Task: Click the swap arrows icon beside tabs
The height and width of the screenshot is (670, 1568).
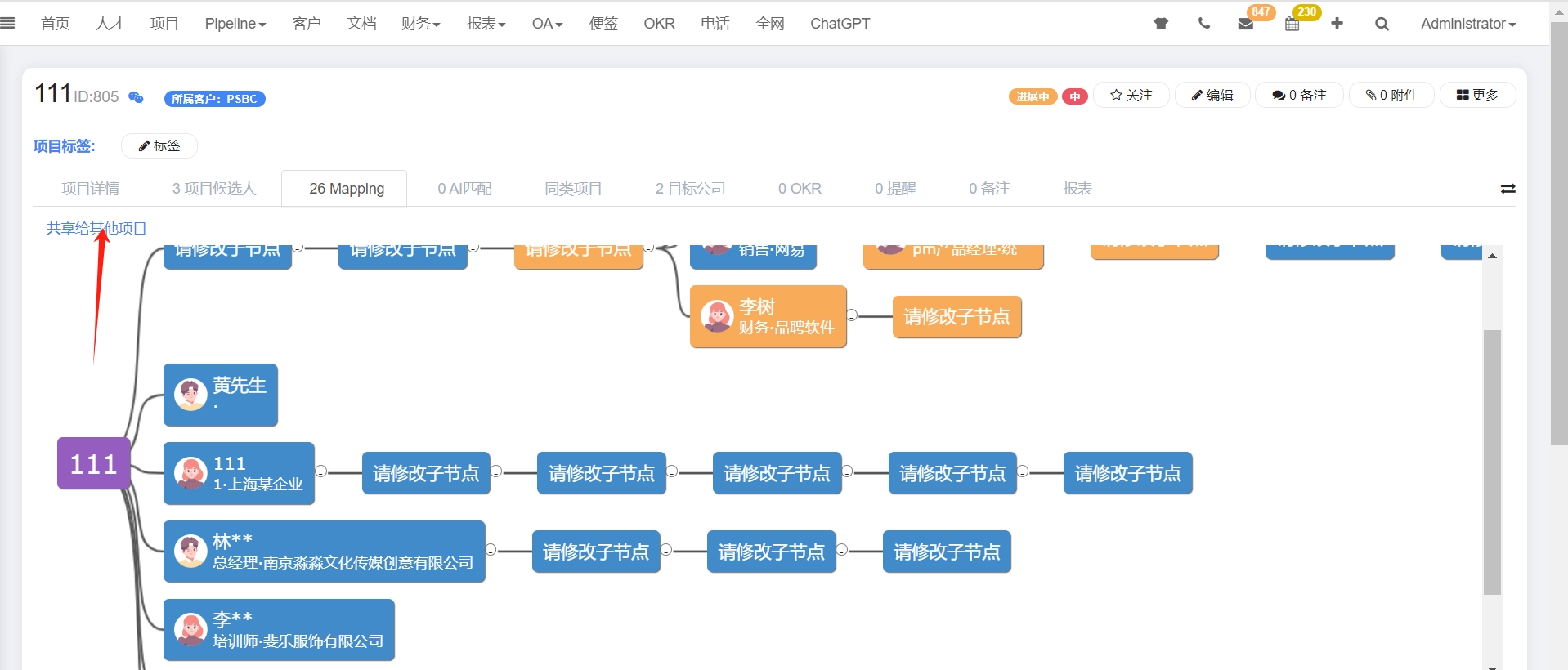Action: (1508, 189)
